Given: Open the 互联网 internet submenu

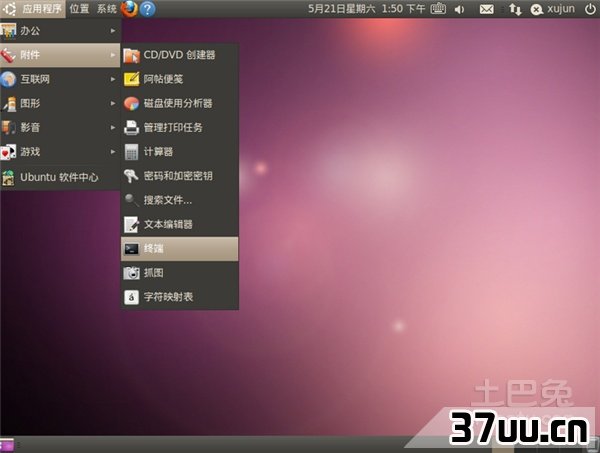Looking at the screenshot, I should coord(60,79).
